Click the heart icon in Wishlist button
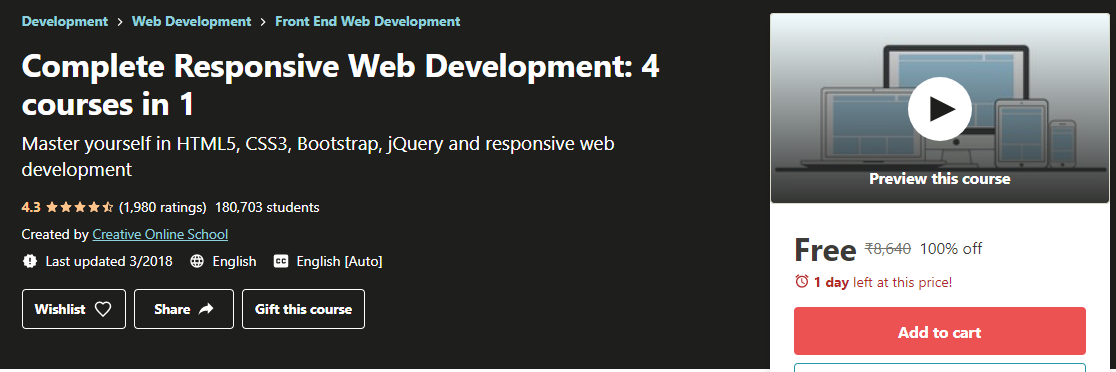This screenshot has height=372, width=1116. tap(103, 309)
